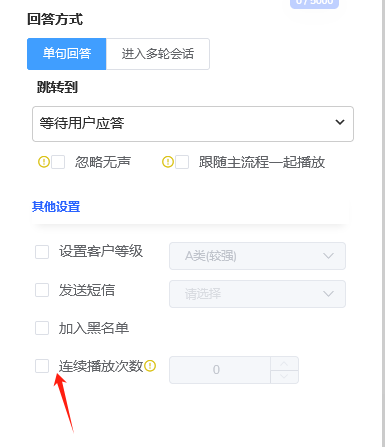Switch to 进入多轮会话 tab
385x447 pixels.
[158, 54]
